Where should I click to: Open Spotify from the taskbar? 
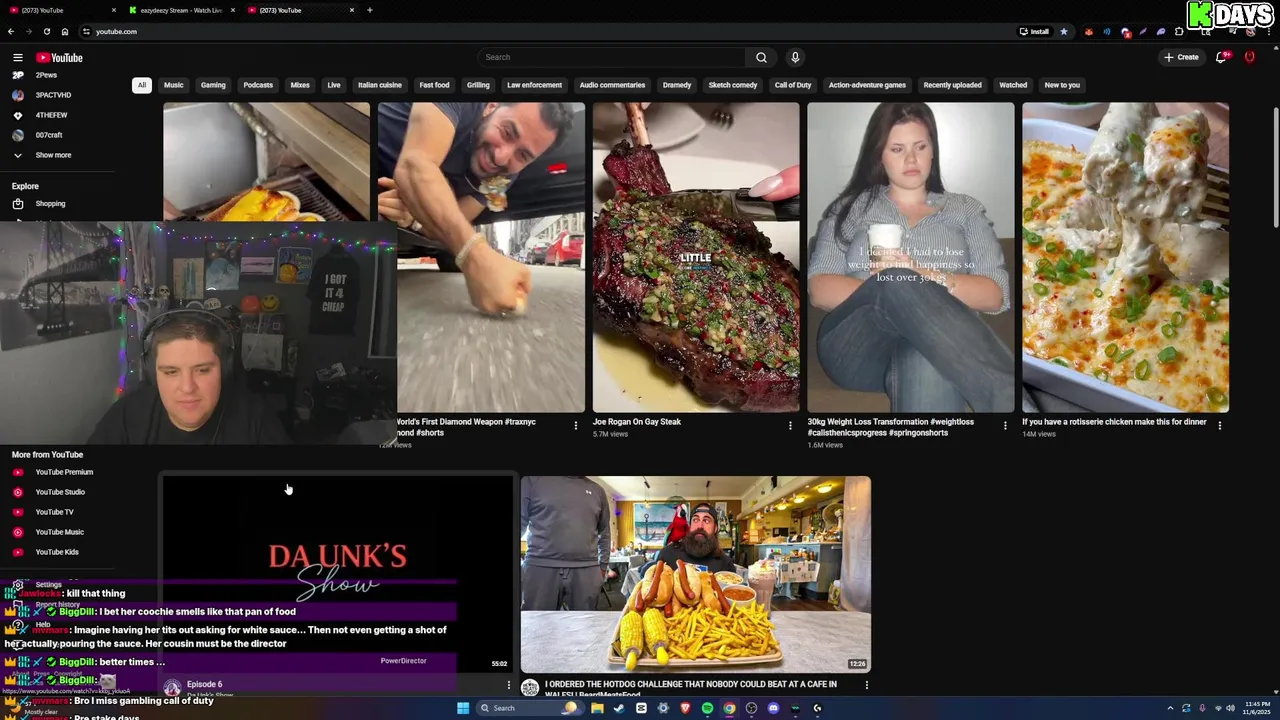point(707,708)
